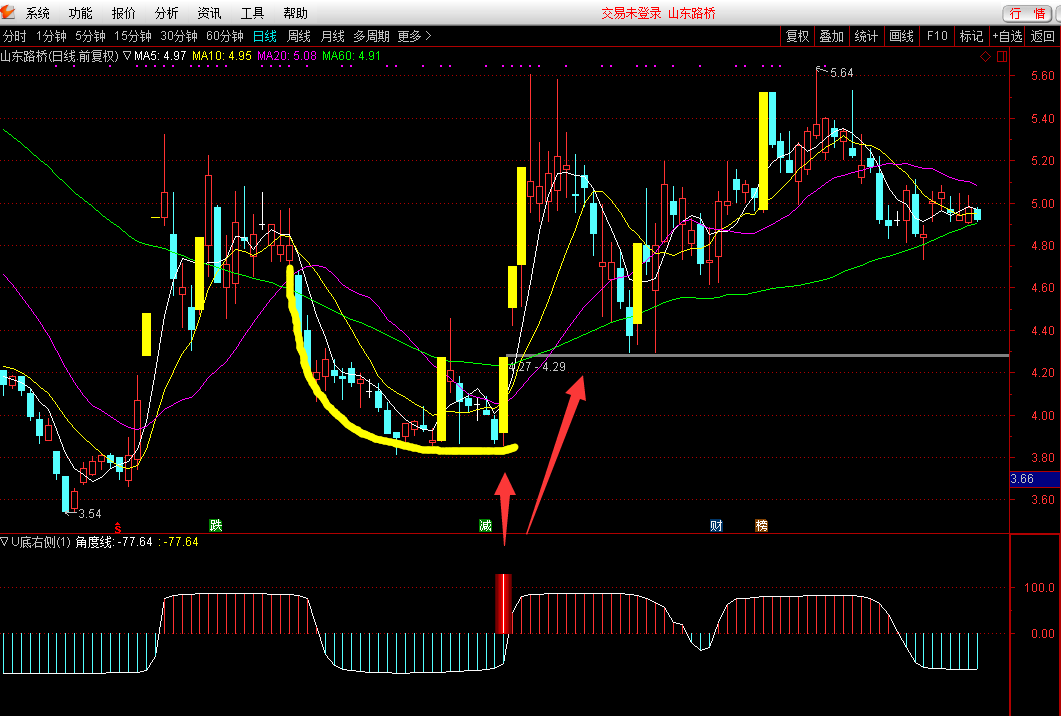The width and height of the screenshot is (1061, 716).
Task: Click the orange 榜 marker icon
Action: 761,525
